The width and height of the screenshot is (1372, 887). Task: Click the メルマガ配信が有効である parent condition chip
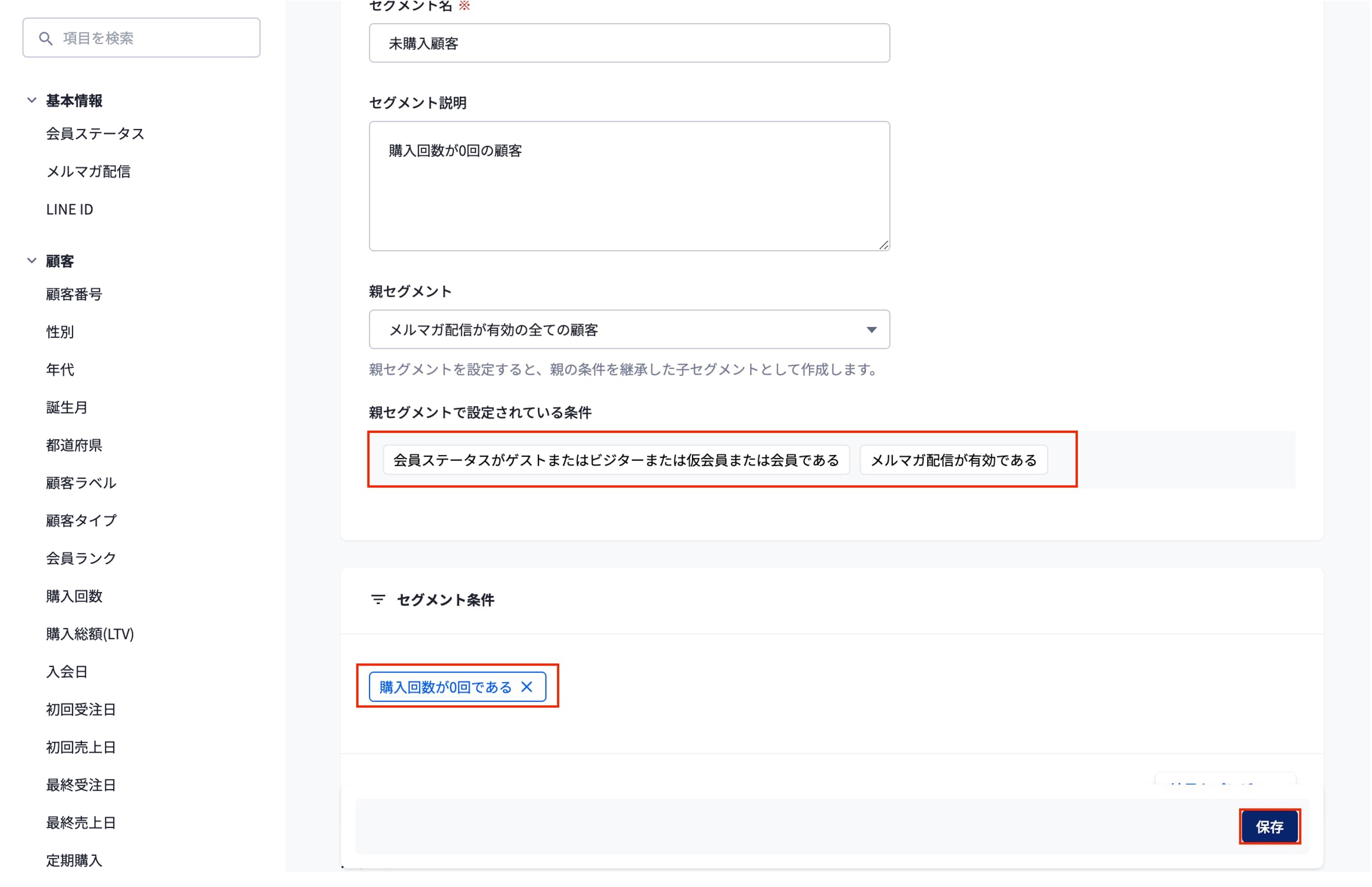pyautogui.click(x=953, y=460)
